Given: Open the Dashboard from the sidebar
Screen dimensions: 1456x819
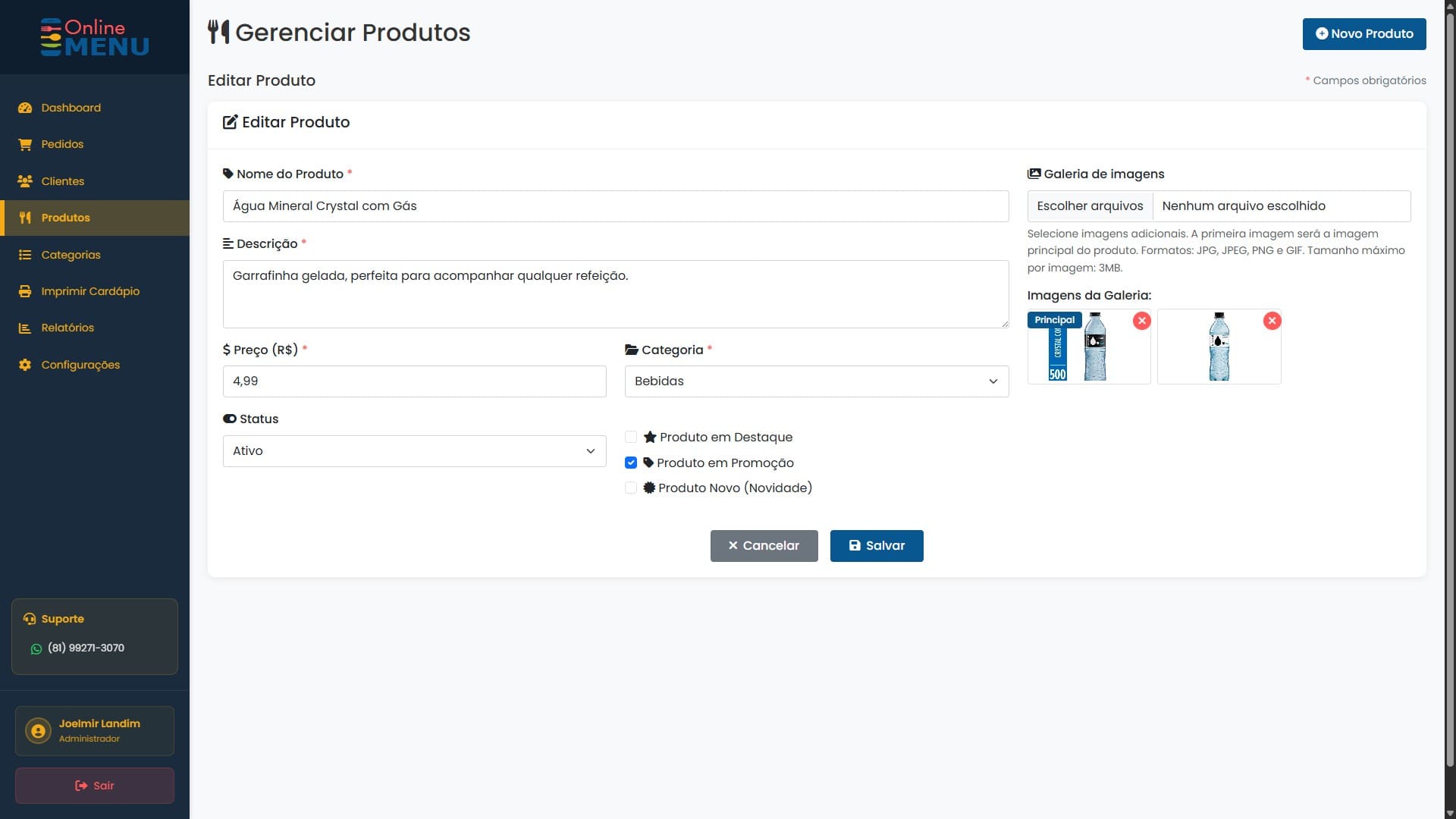Looking at the screenshot, I should coord(71,108).
